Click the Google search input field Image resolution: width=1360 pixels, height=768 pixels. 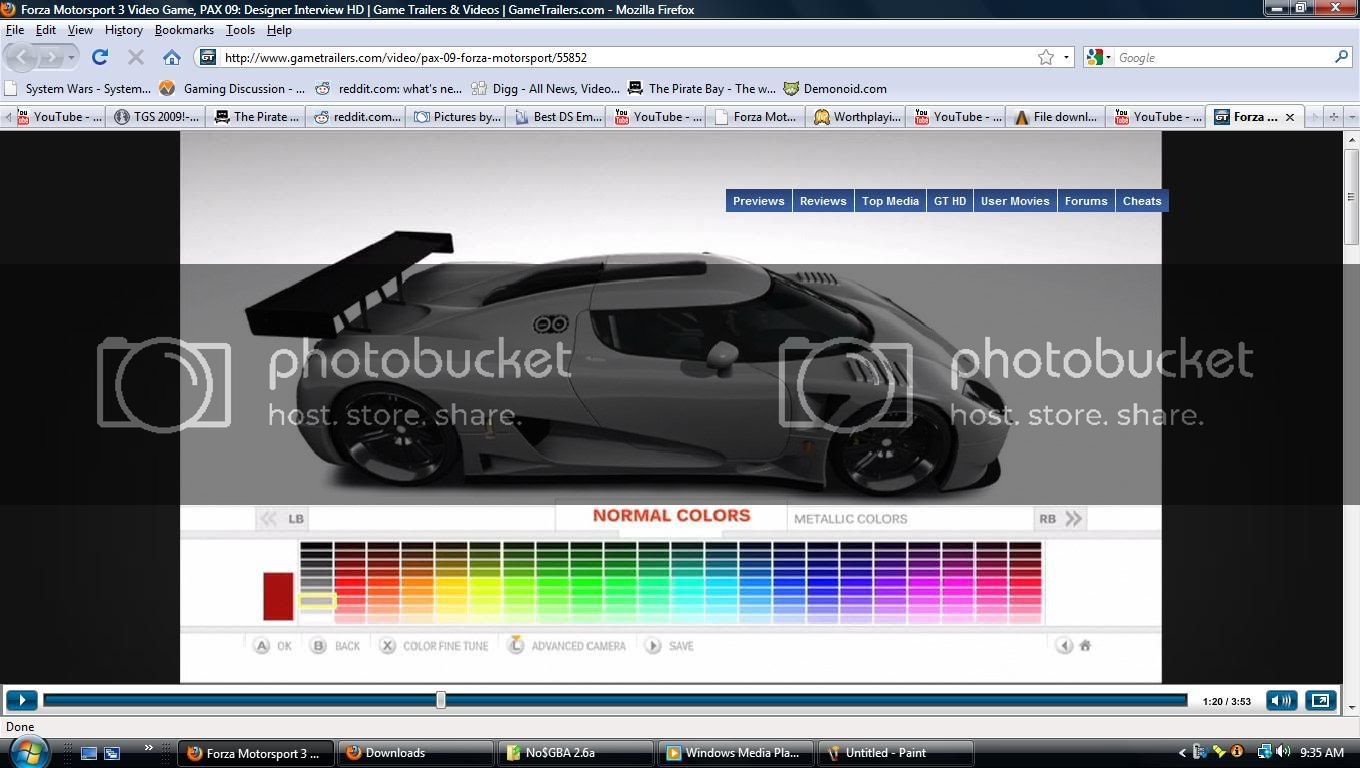pyautogui.click(x=1224, y=57)
